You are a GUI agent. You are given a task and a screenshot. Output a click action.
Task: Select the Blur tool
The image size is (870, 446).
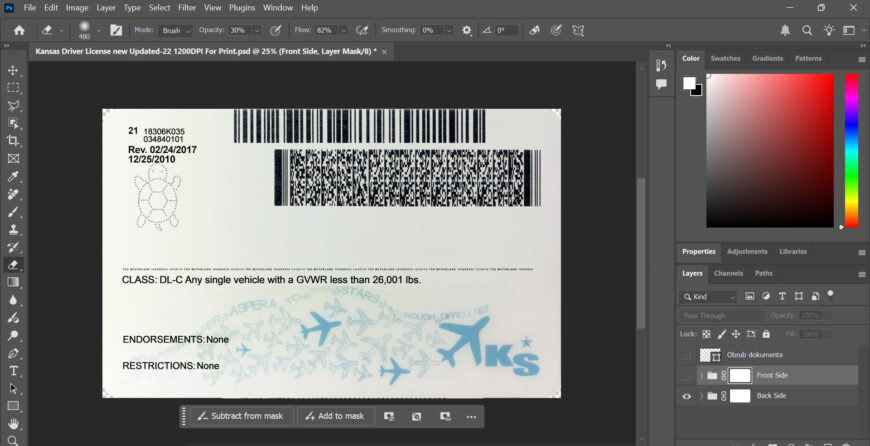pyautogui.click(x=13, y=300)
